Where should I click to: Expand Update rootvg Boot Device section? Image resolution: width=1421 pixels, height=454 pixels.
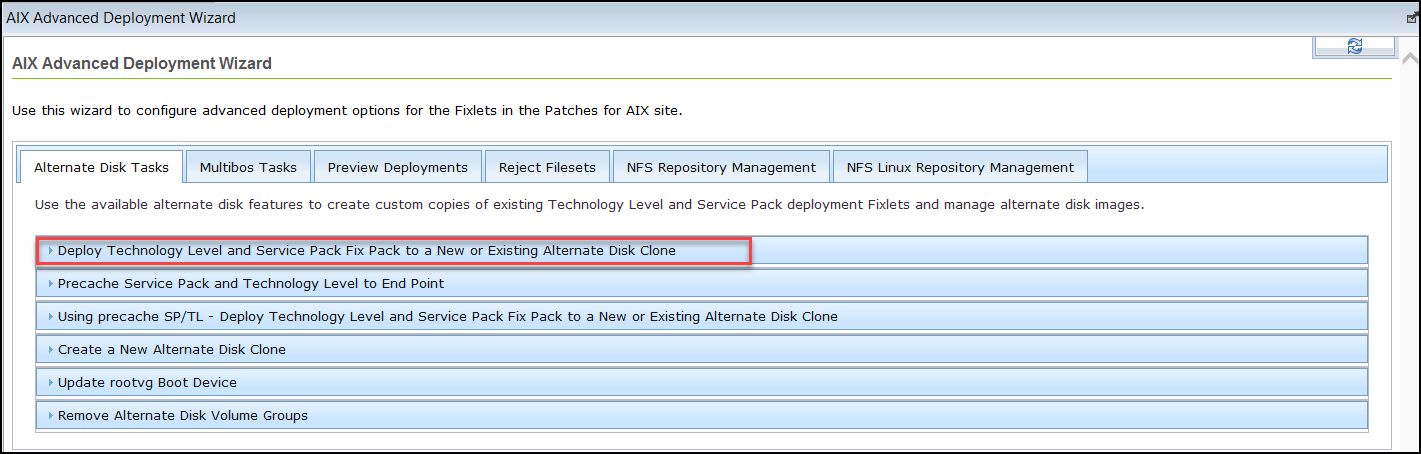tap(702, 382)
